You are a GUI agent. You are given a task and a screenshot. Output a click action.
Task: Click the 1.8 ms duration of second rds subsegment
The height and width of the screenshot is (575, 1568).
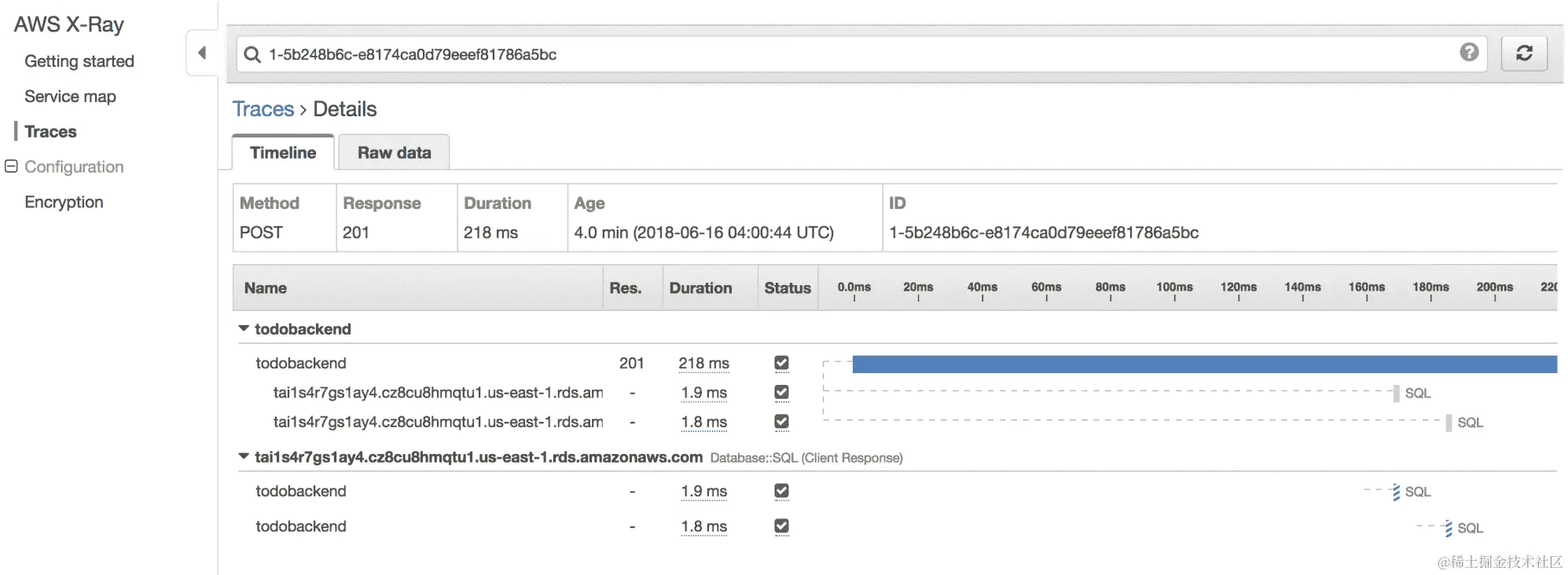pos(703,423)
